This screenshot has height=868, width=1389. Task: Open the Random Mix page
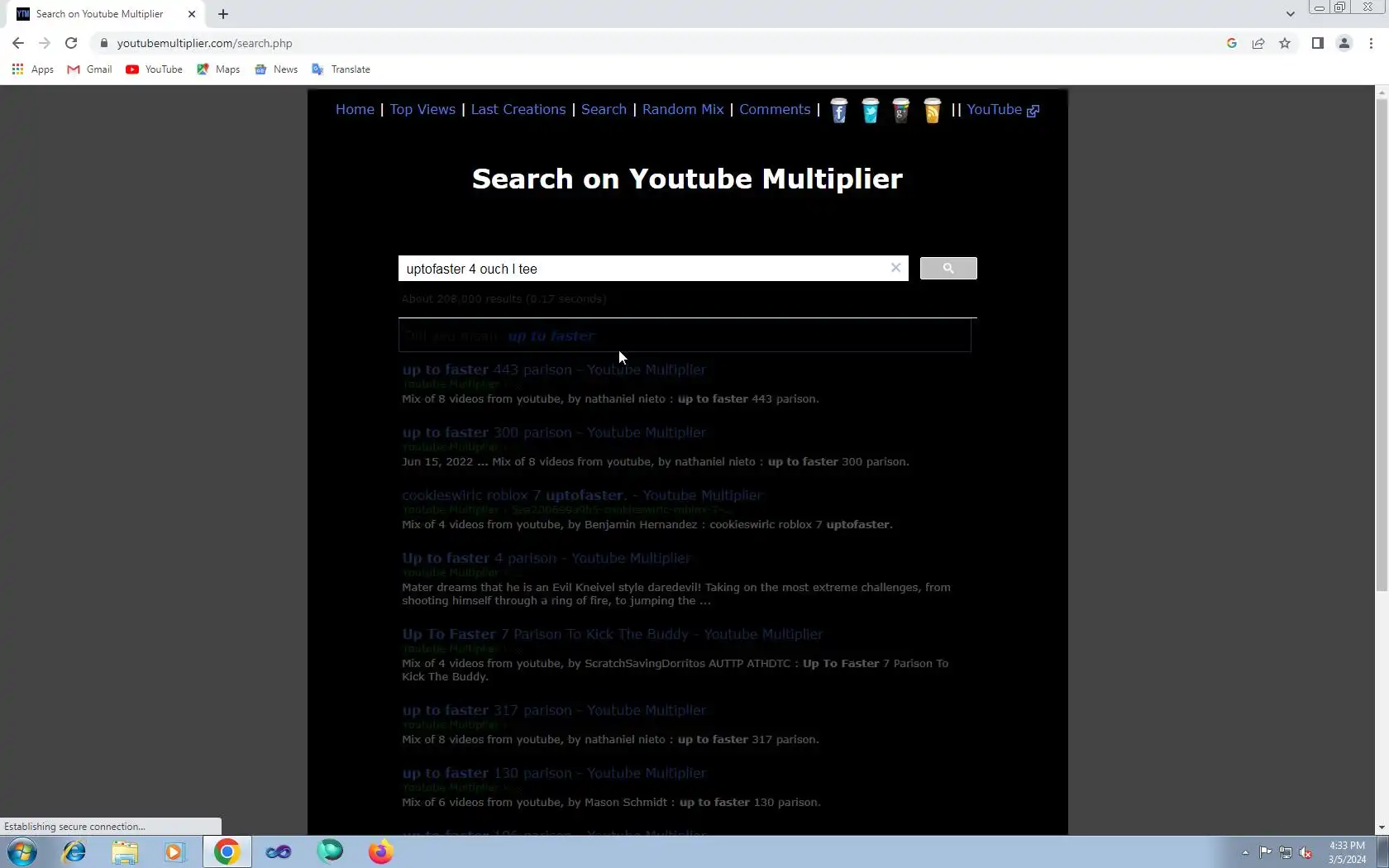tap(683, 109)
